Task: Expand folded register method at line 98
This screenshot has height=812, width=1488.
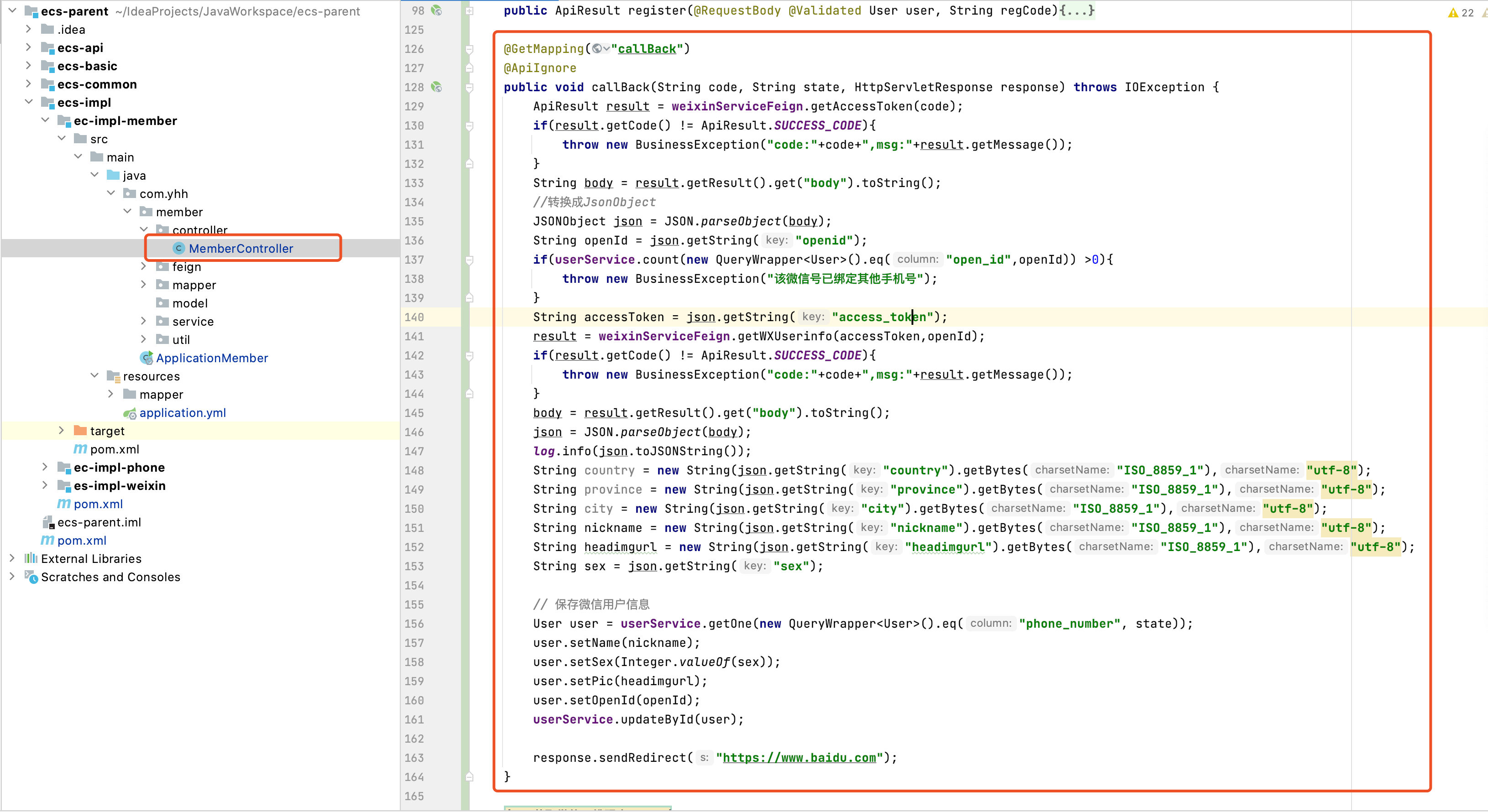Action: [470, 10]
